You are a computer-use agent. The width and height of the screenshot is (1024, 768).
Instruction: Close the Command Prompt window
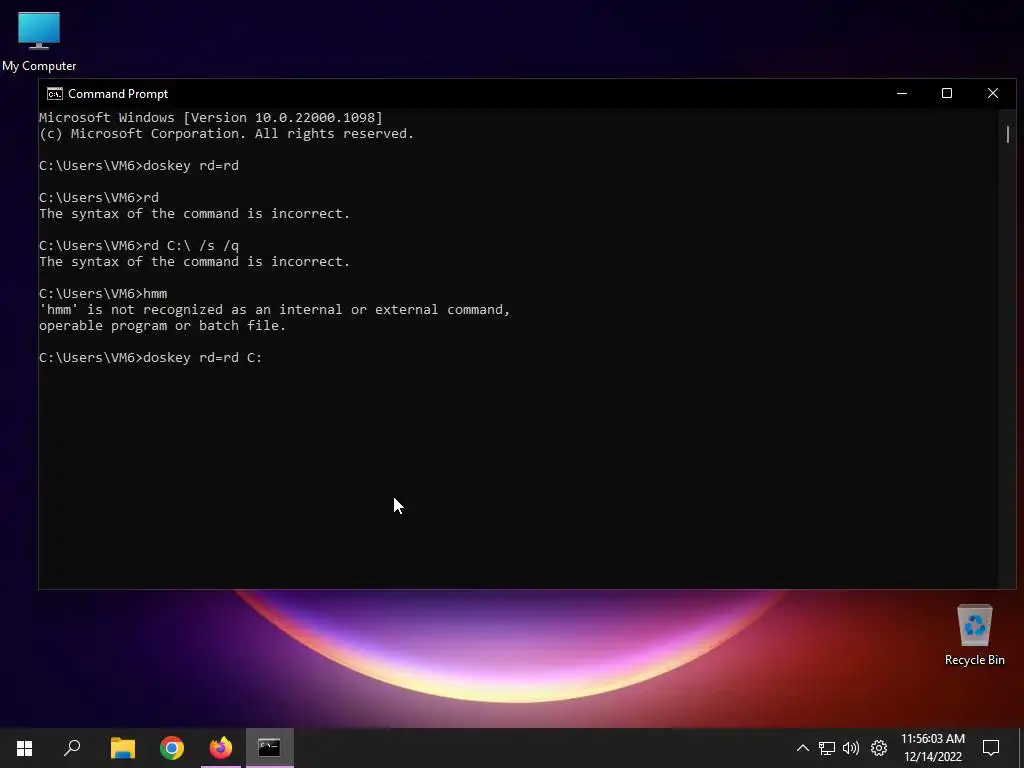tap(993, 93)
